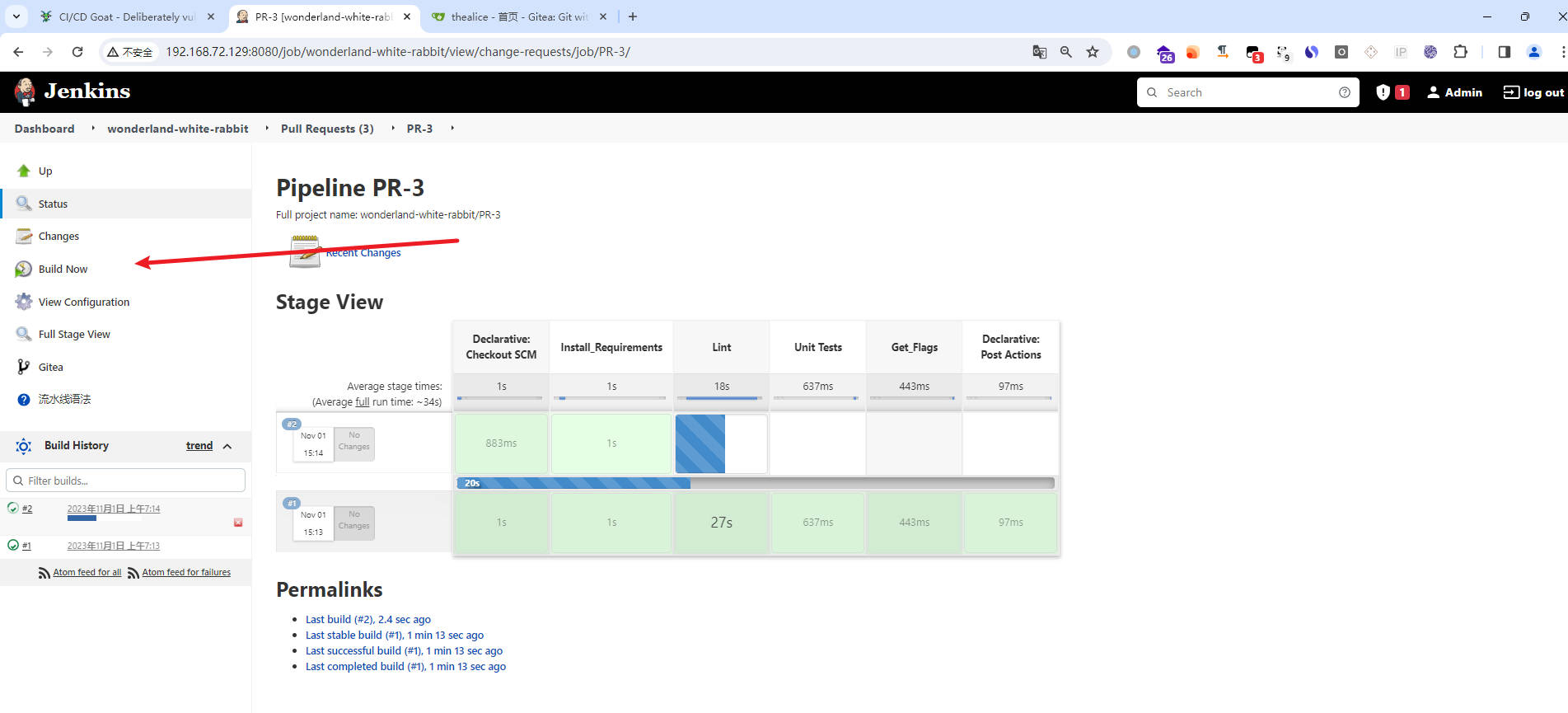Open build #2 from Build History
Viewport: 1568px width, 713px height.
(x=27, y=509)
